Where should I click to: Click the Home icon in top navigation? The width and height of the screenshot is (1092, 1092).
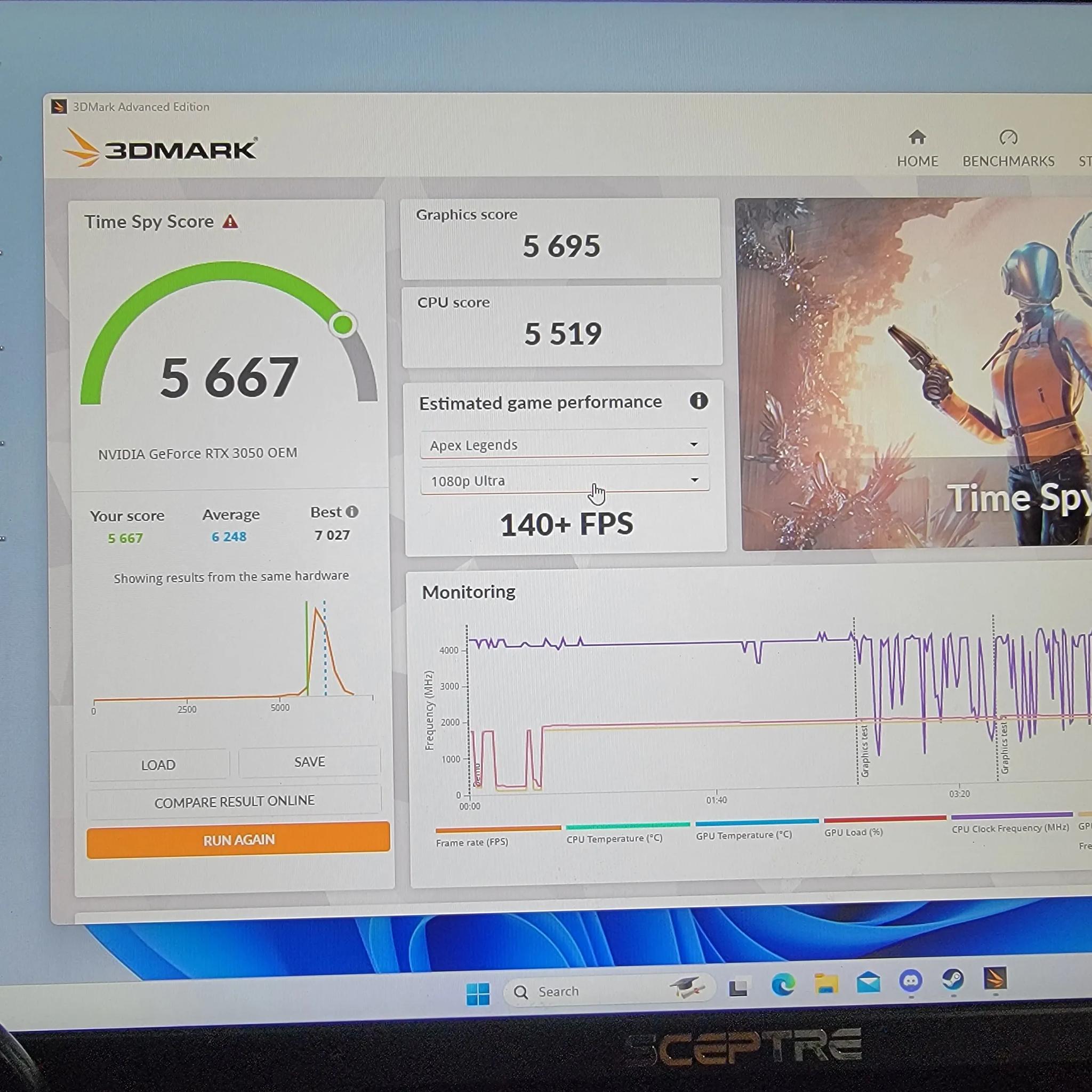pos(917,138)
